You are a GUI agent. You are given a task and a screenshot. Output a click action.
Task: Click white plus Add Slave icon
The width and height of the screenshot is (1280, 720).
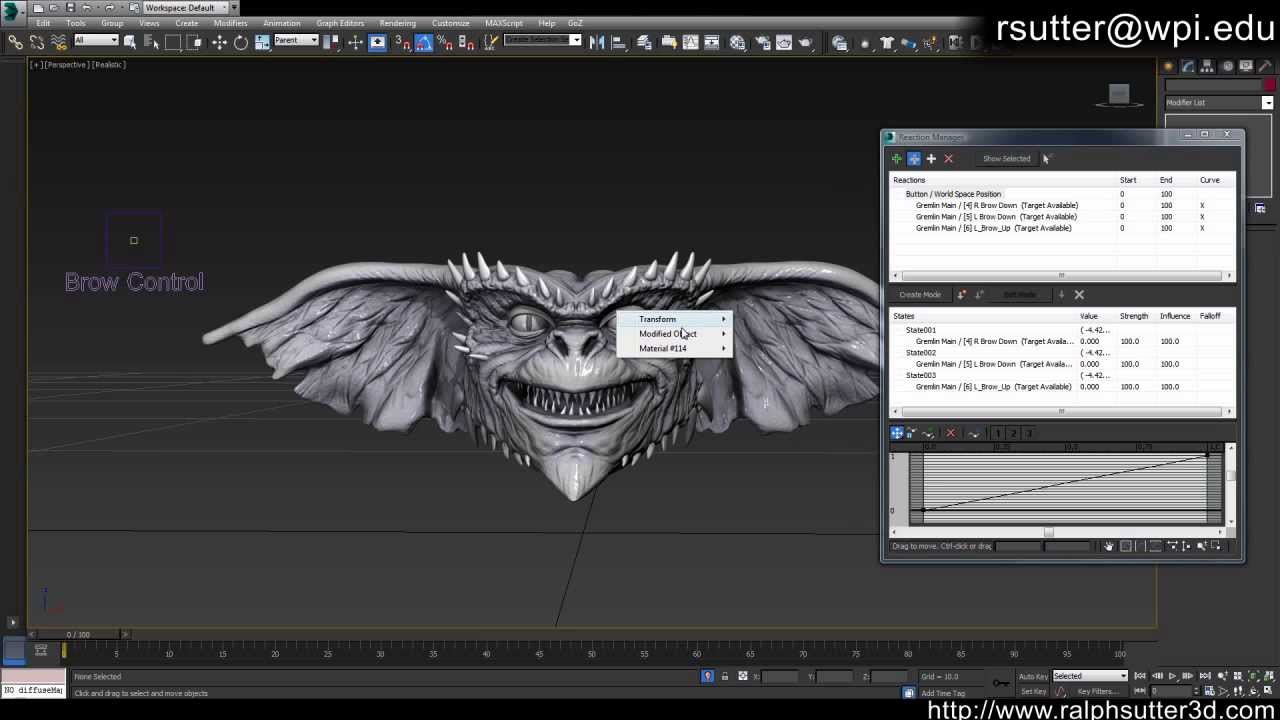coord(931,158)
